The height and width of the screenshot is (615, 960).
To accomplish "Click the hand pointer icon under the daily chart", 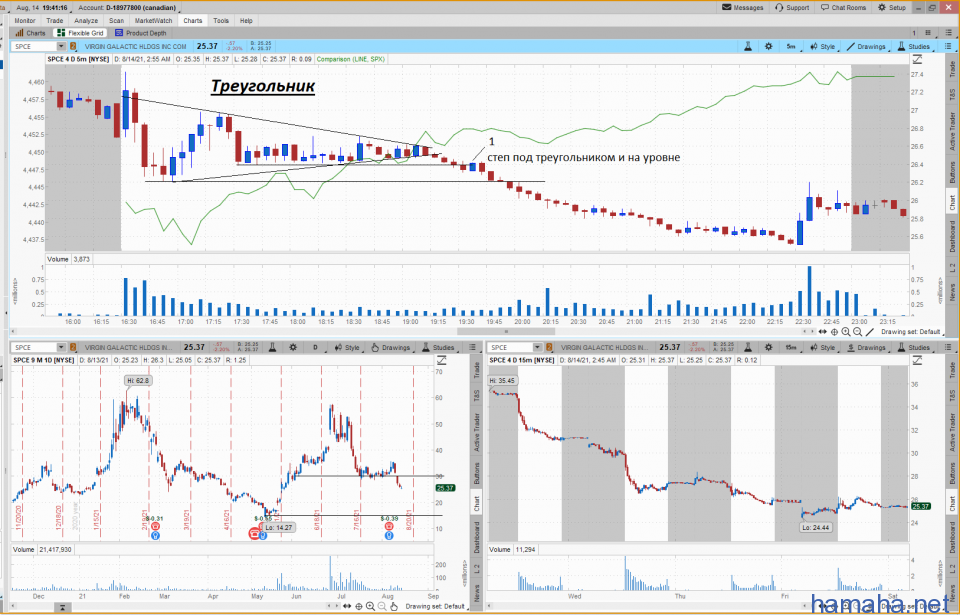I will [x=394, y=606].
